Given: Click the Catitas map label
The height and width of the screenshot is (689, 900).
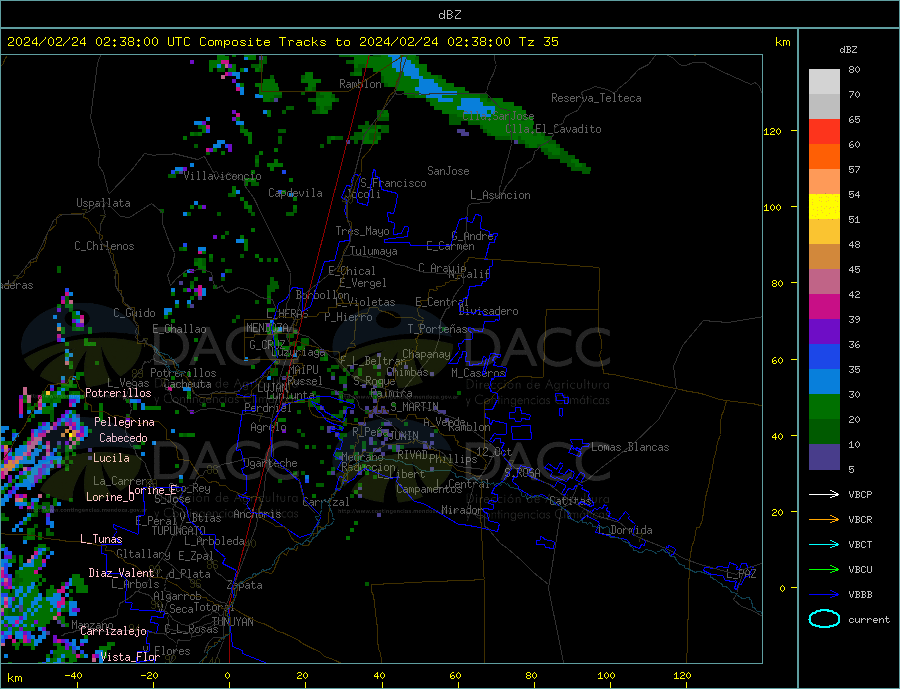Looking at the screenshot, I should (x=570, y=501).
